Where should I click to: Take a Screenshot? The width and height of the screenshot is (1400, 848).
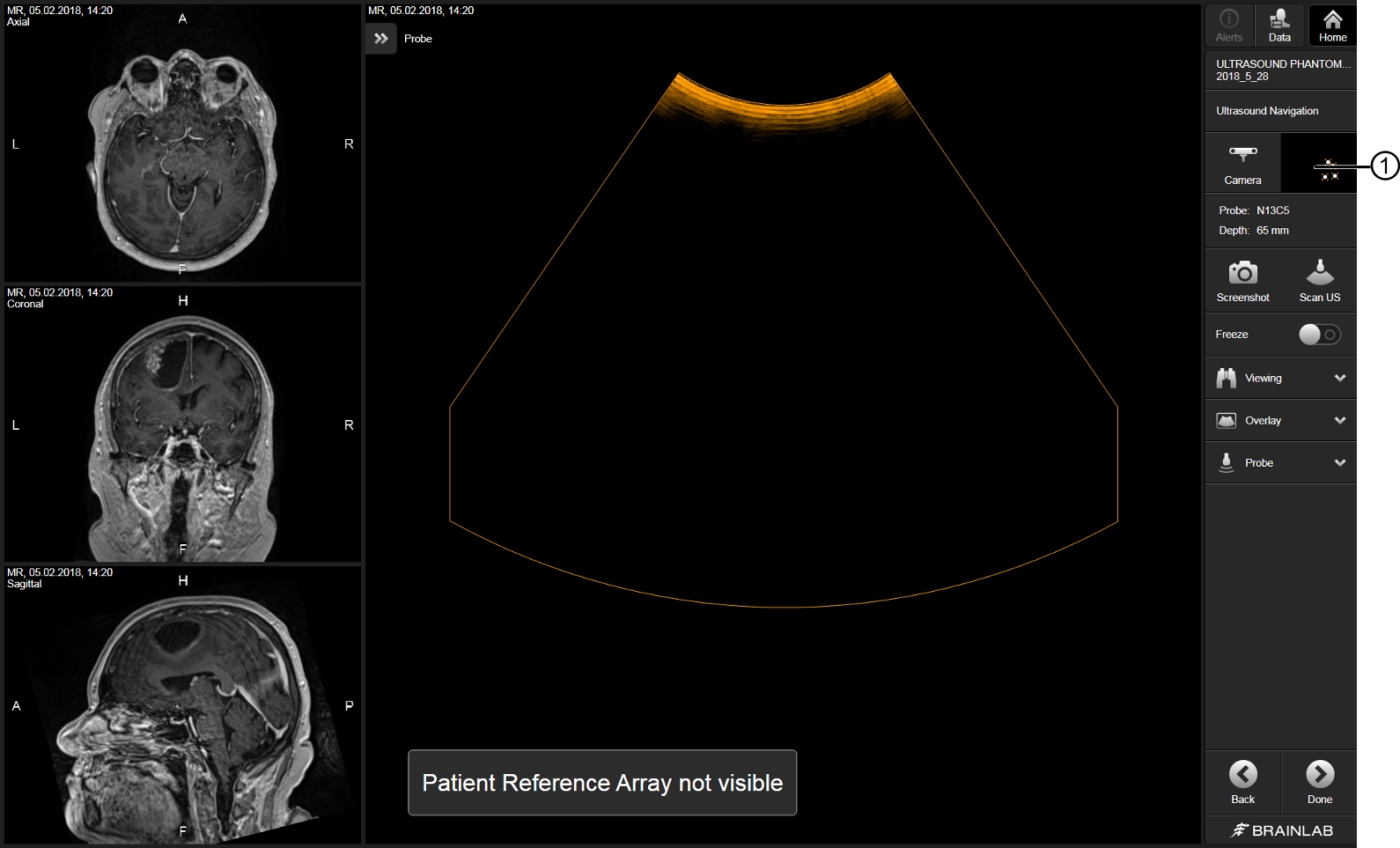[x=1242, y=281]
